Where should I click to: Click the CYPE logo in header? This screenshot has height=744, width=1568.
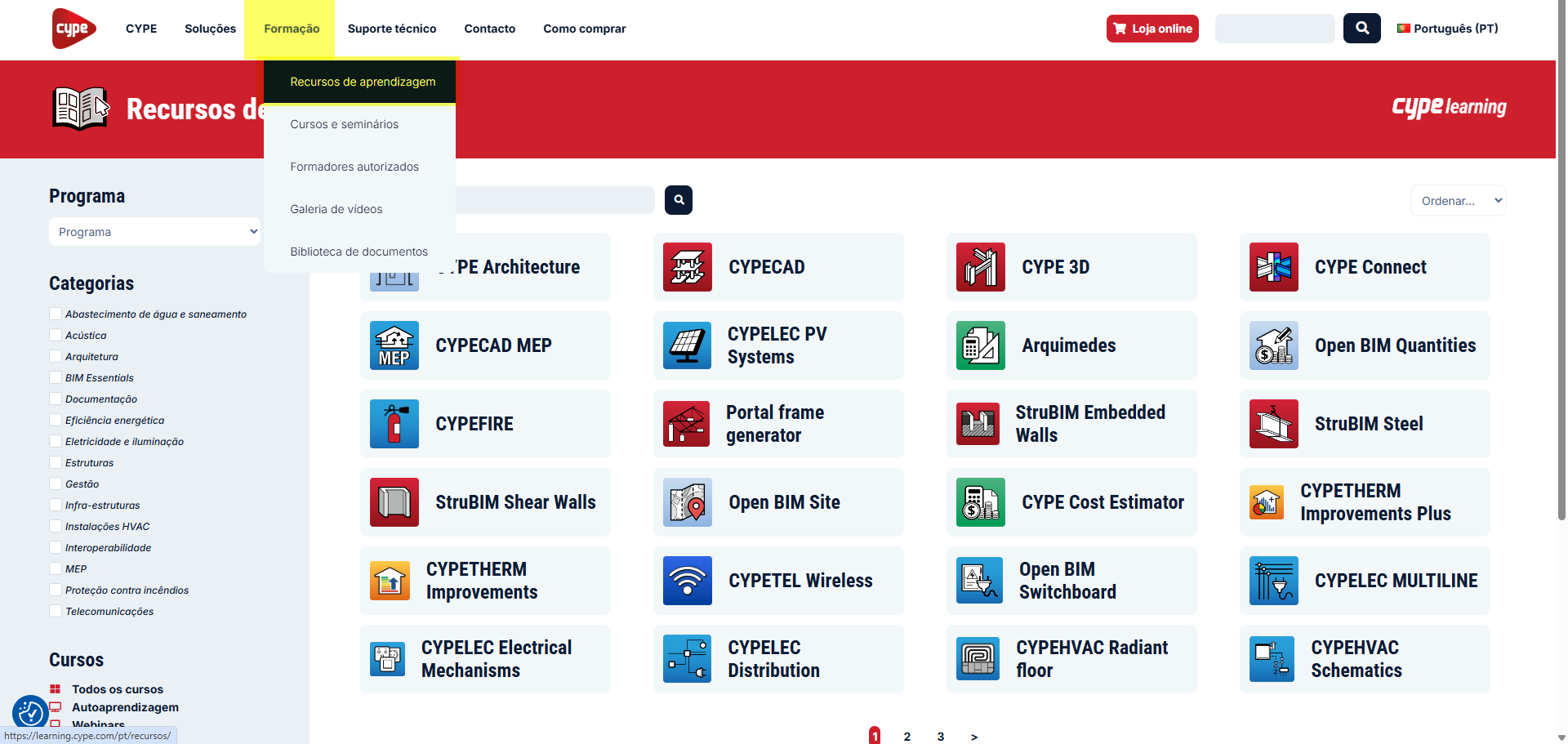tap(73, 29)
